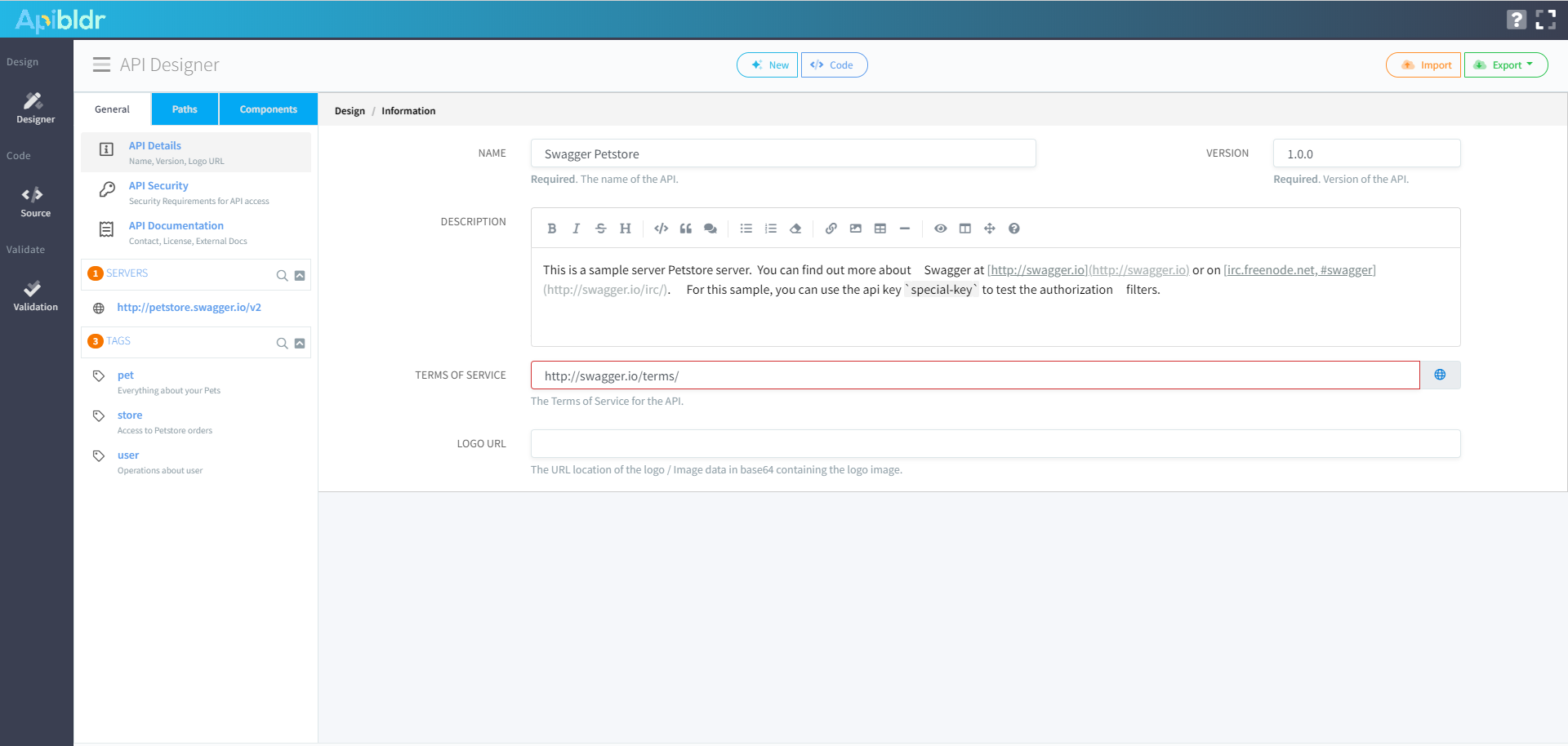Search tags with the magnifier icon

click(x=282, y=344)
